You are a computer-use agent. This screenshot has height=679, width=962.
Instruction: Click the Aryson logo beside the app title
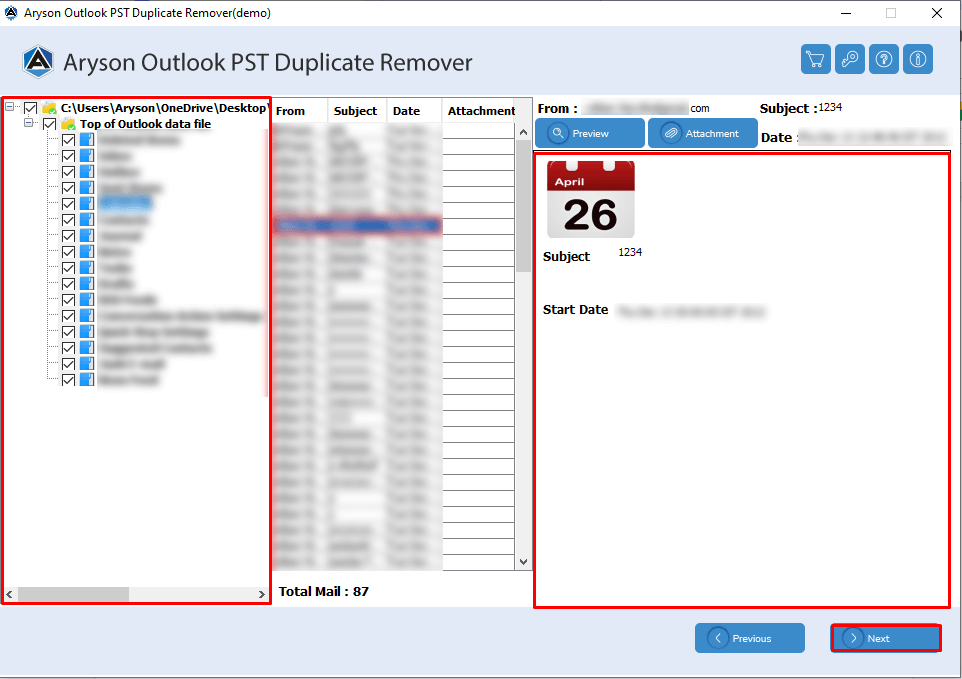(38, 61)
